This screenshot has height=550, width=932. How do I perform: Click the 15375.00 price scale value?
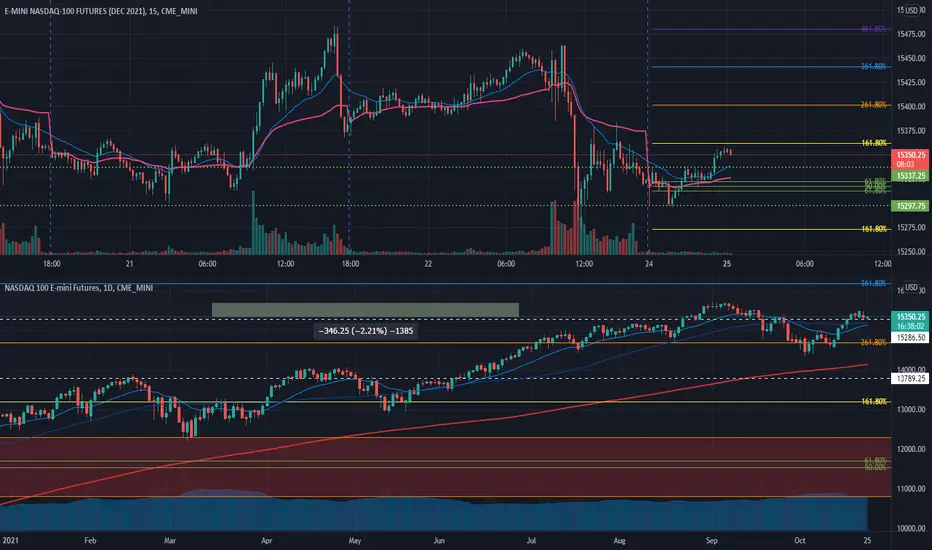click(911, 131)
